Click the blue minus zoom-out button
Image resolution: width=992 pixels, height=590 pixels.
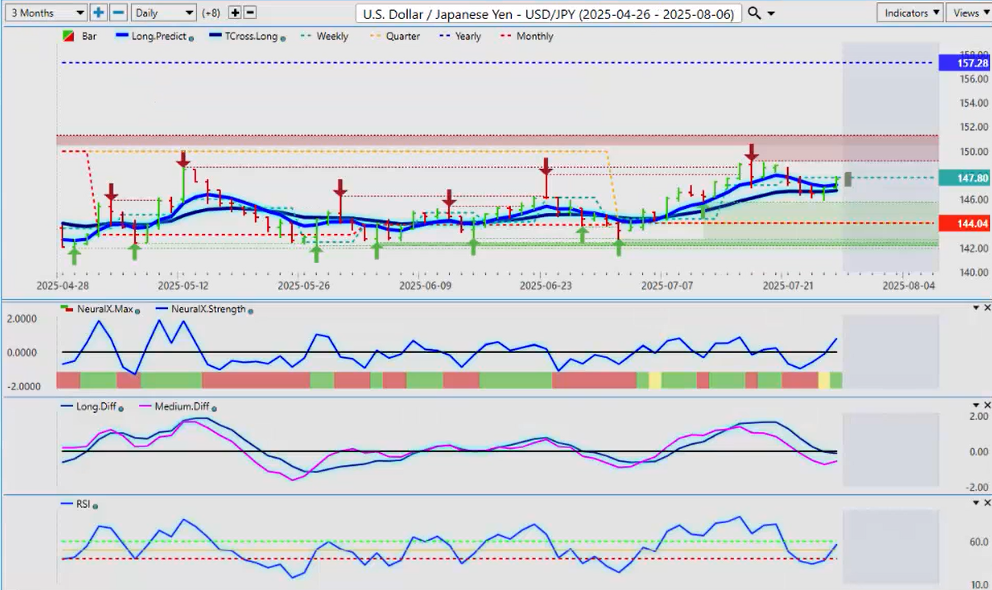pos(118,12)
